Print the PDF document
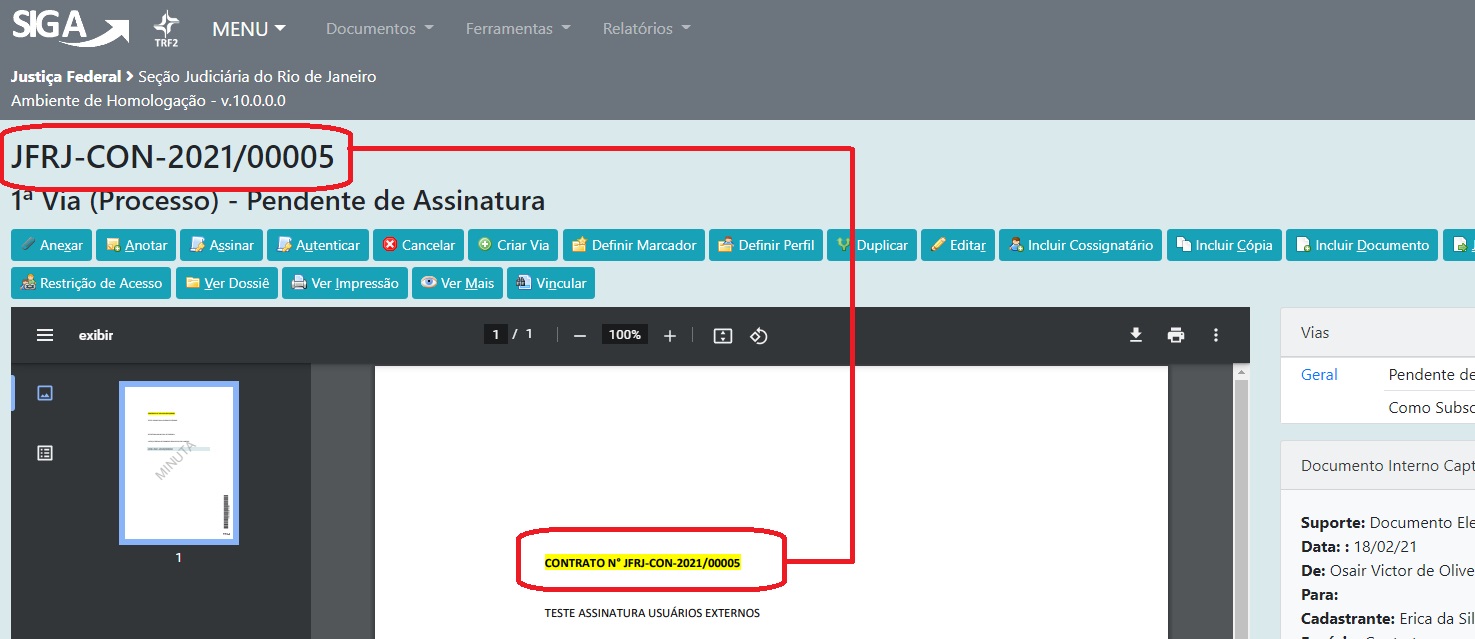The image size is (1475, 639). tap(1176, 335)
